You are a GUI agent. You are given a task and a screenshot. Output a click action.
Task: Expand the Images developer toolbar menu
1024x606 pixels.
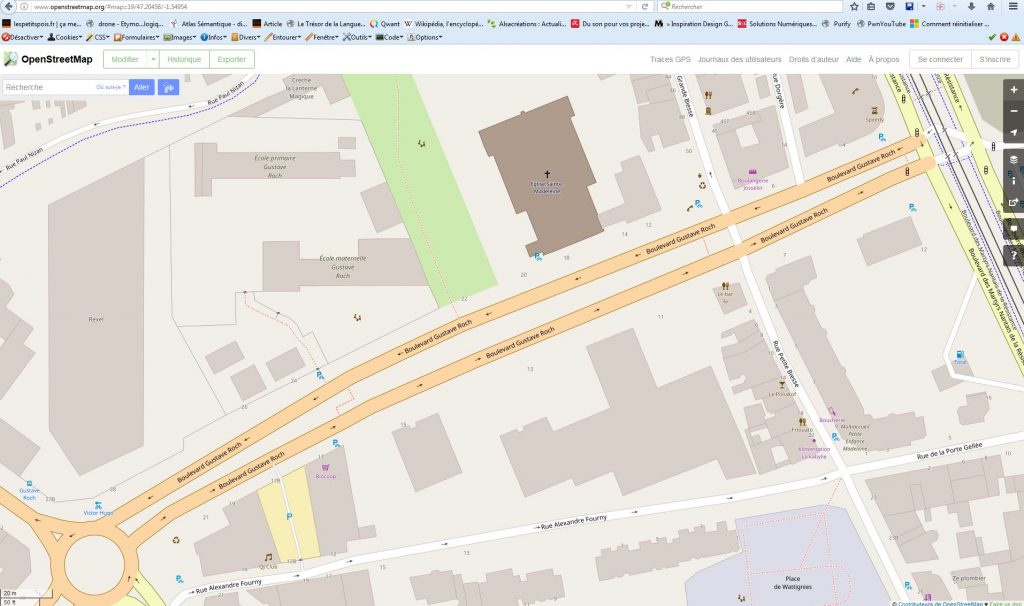[x=179, y=37]
